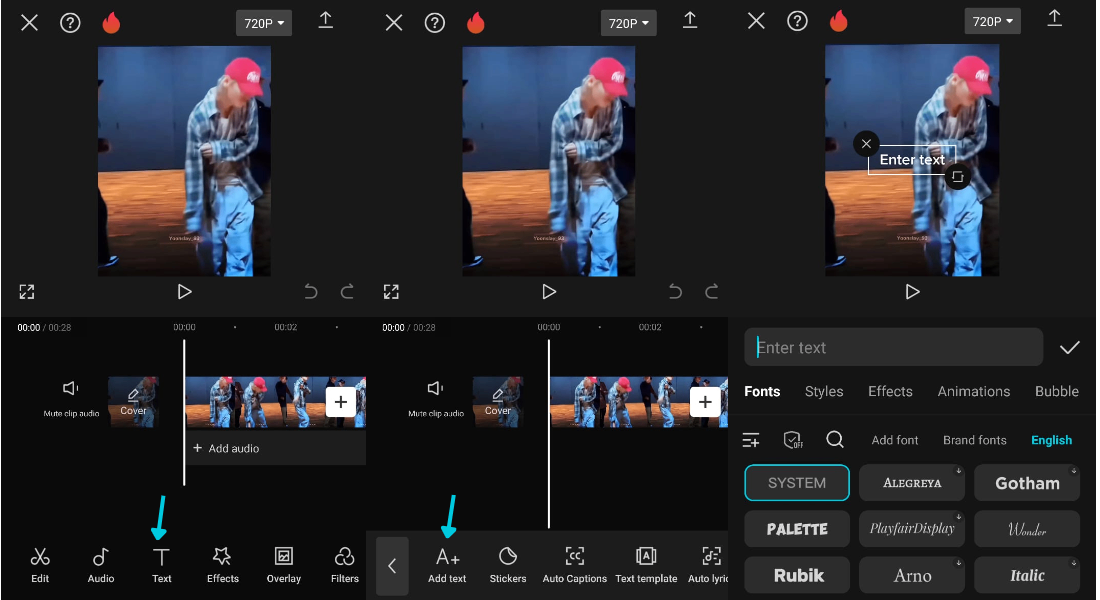Viewport: 1100px width, 600px height.
Task: Delete text box using its X handle
Action: pos(866,144)
